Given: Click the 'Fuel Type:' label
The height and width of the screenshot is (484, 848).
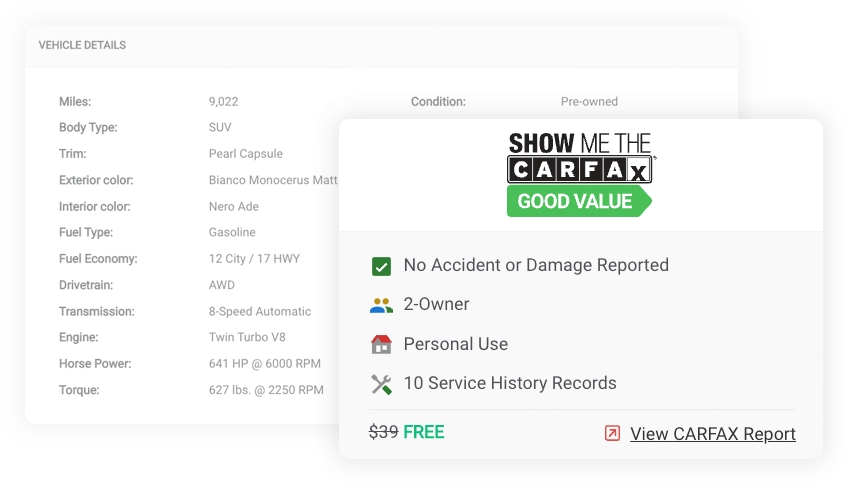Looking at the screenshot, I should coord(86,232).
